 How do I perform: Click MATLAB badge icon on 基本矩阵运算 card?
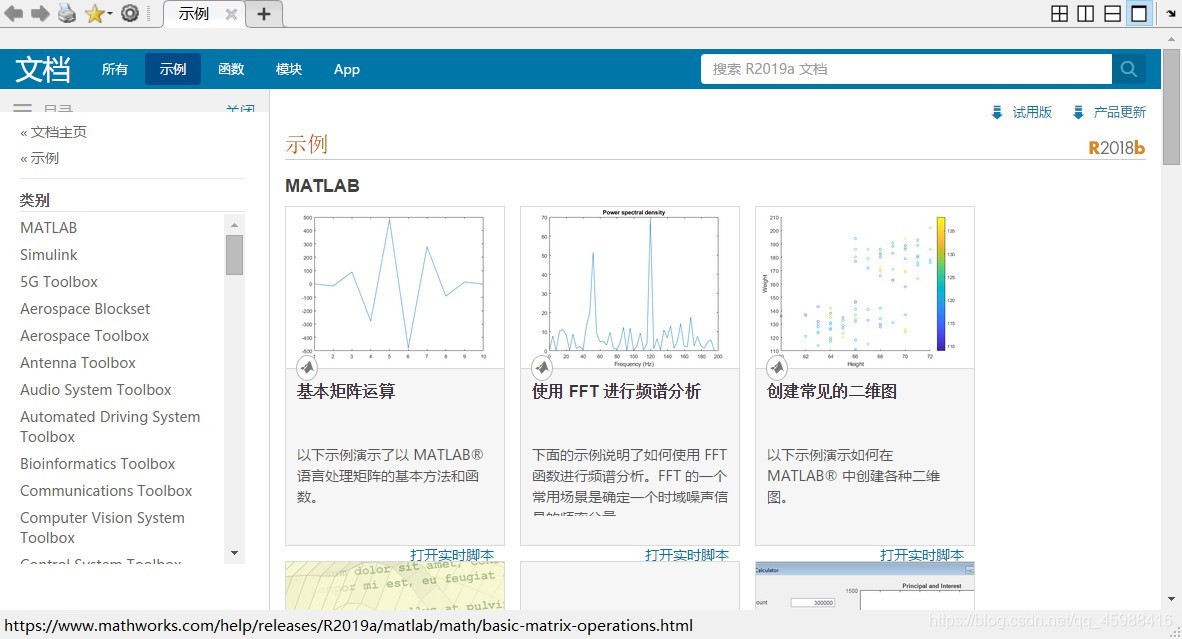[x=307, y=368]
